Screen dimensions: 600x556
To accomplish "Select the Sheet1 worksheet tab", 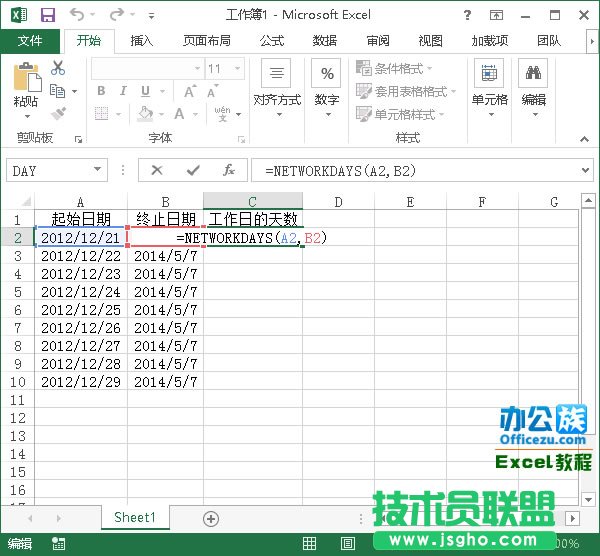I will tap(135, 518).
